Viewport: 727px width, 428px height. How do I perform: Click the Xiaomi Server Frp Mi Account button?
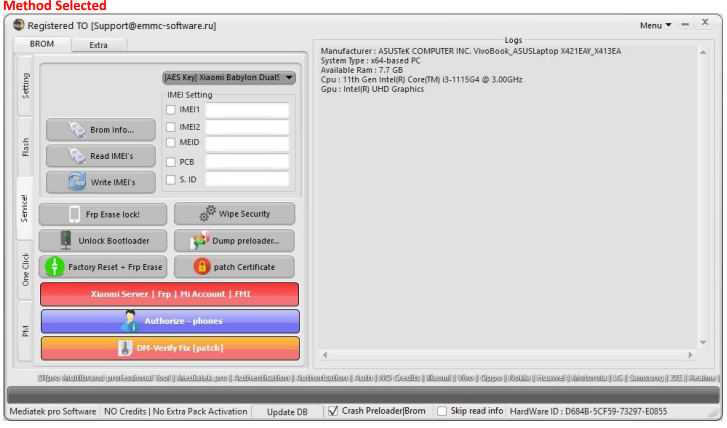170,294
